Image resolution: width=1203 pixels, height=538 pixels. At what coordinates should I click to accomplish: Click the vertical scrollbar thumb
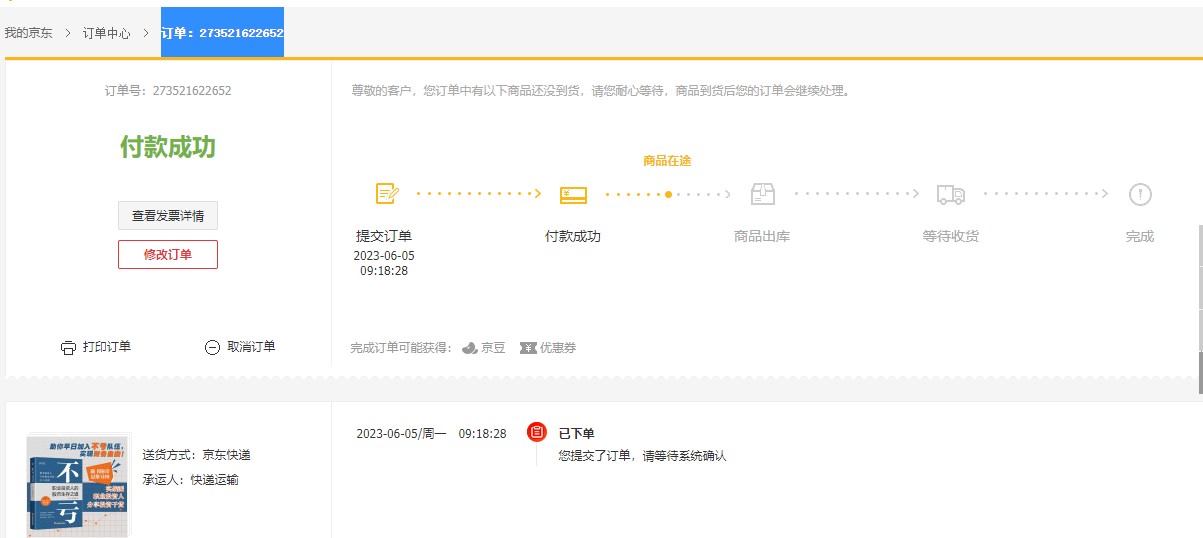click(1199, 373)
